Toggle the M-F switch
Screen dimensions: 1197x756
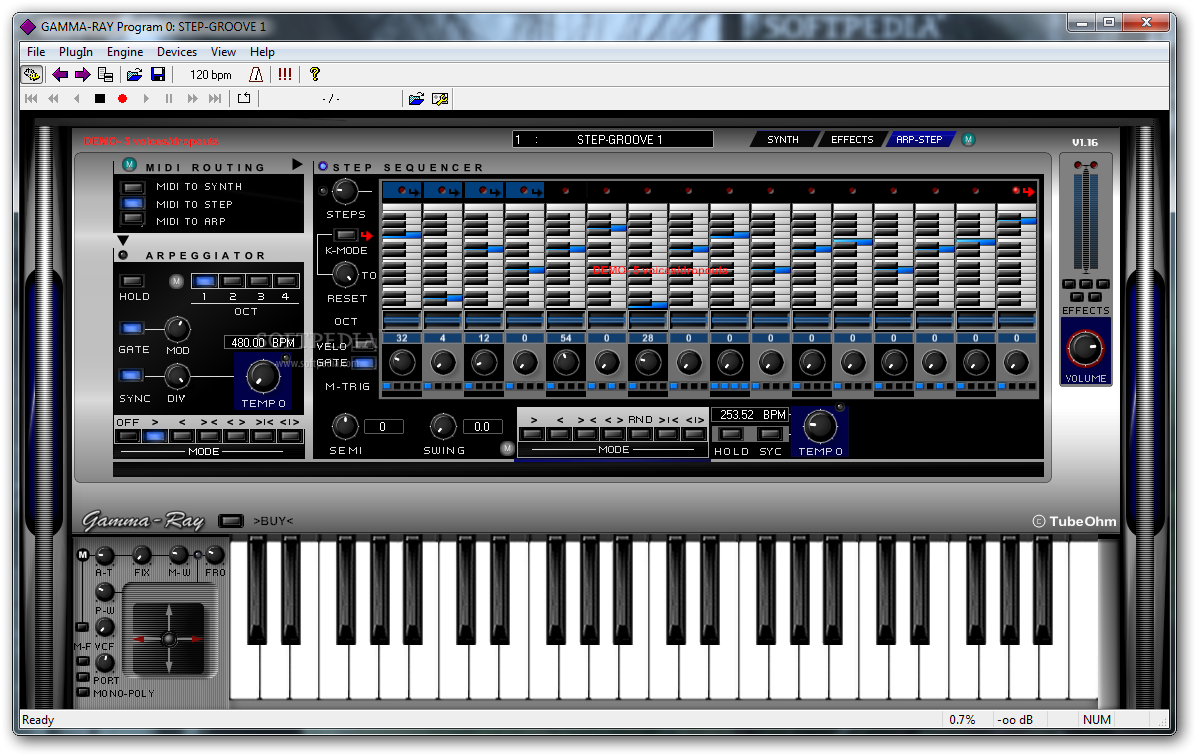click(82, 628)
